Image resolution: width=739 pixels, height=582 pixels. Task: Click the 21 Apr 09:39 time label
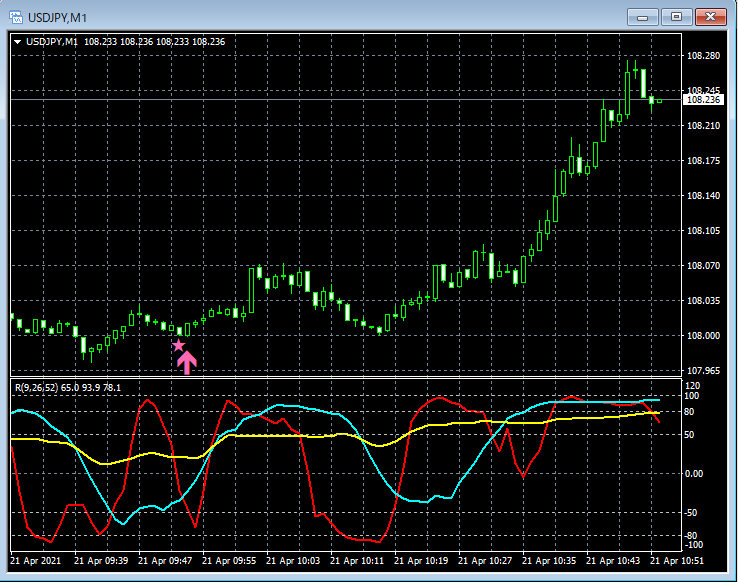click(x=101, y=561)
